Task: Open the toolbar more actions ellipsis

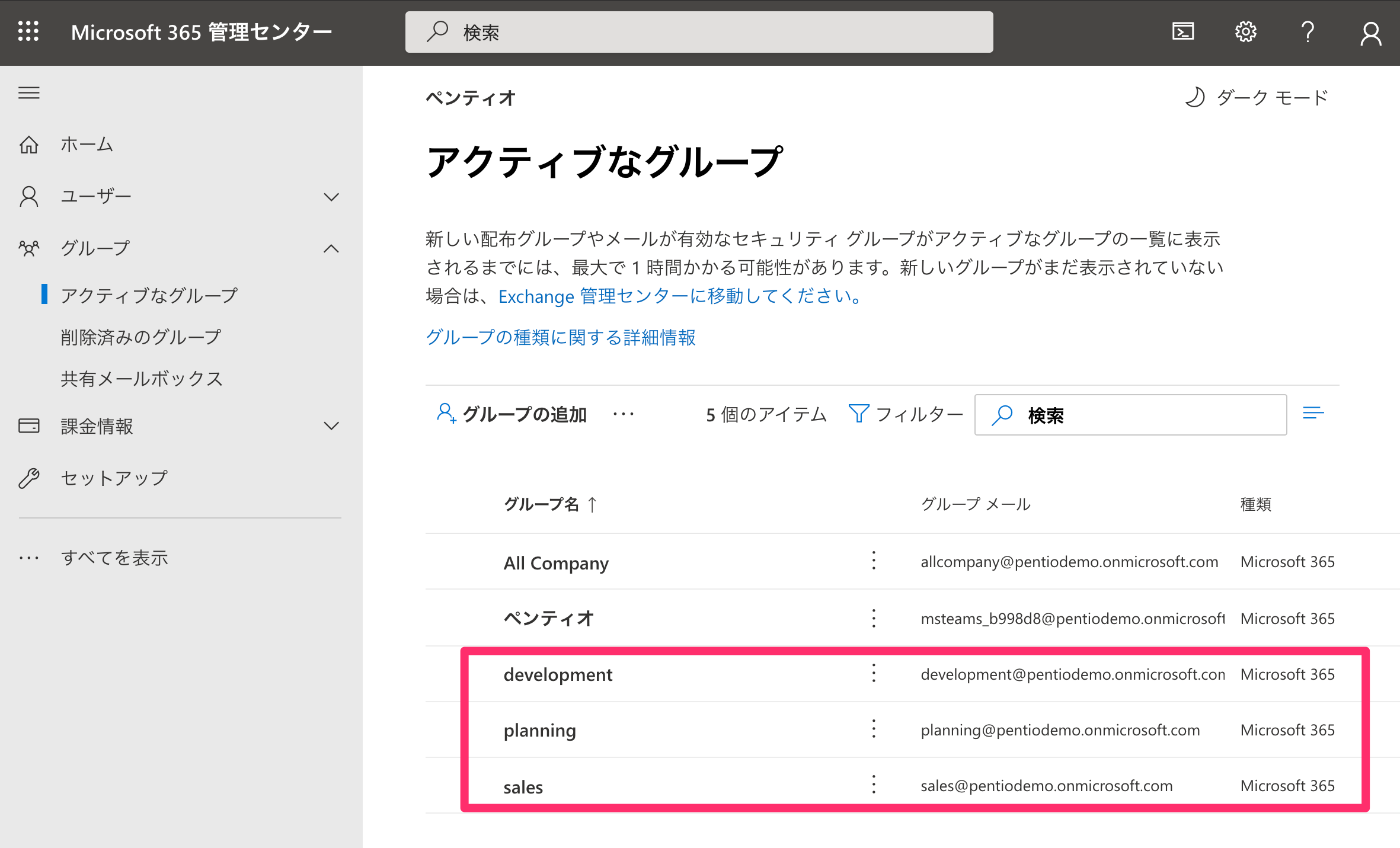Action: coord(624,414)
